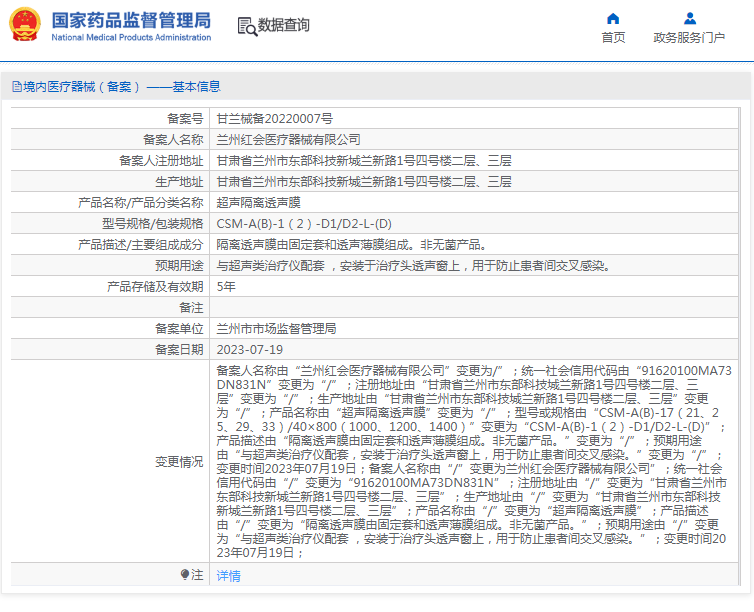Click the 备案号 row label
This screenshot has width=754, height=612.
tap(185, 118)
